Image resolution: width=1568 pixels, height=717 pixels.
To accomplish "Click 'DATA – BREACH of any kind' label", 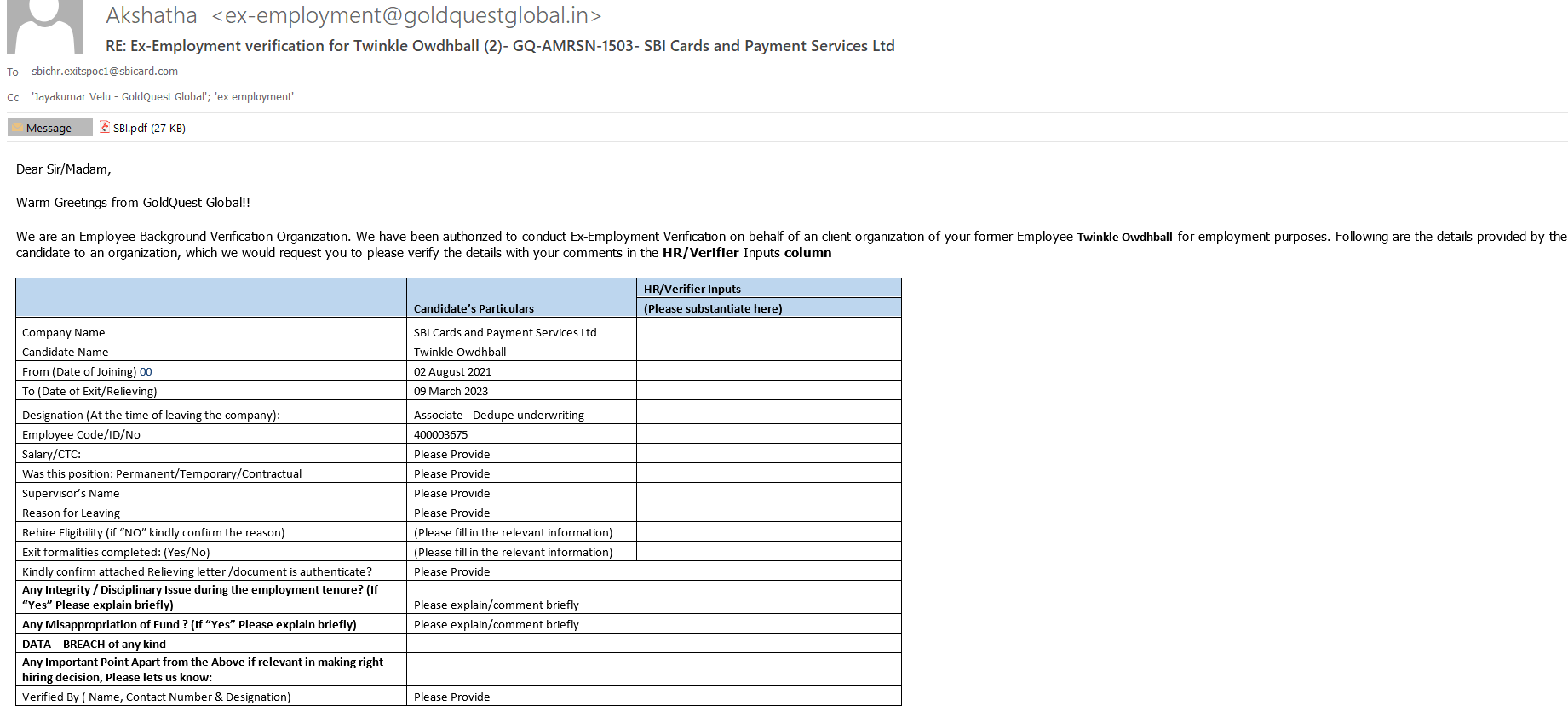I will [94, 644].
